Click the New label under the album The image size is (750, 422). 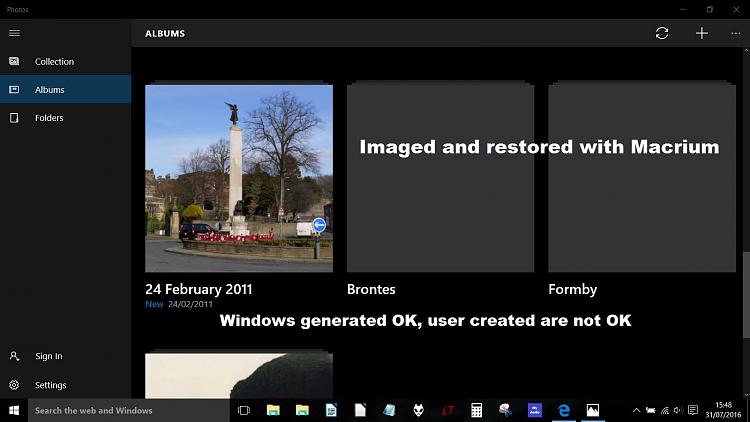click(x=154, y=304)
